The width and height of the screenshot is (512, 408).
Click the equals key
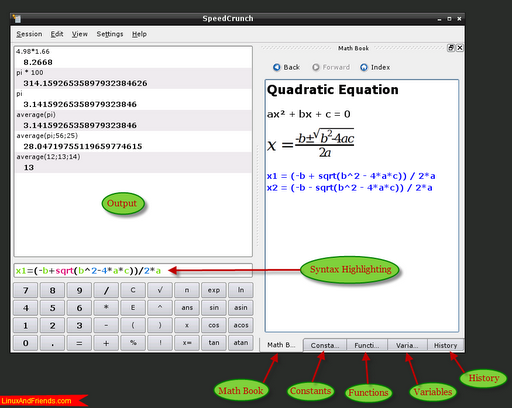(x=79, y=343)
